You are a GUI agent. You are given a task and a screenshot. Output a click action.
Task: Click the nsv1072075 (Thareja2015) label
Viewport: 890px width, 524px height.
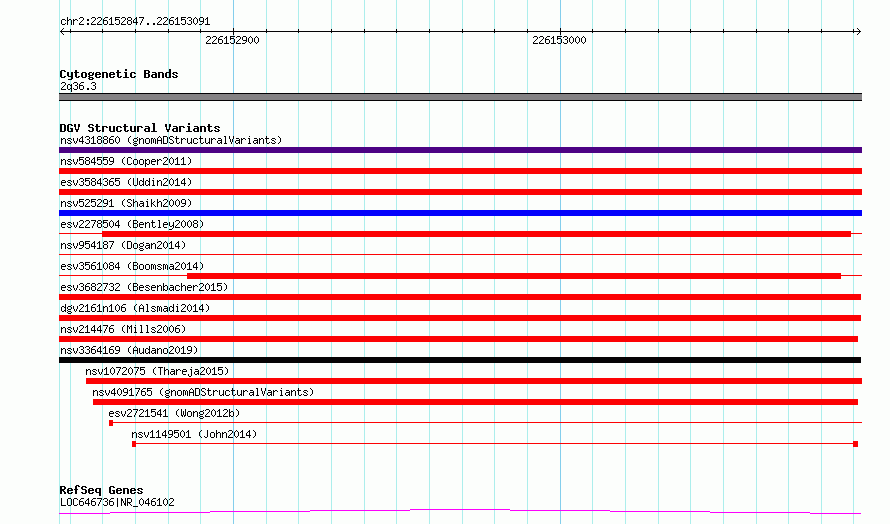(157, 371)
